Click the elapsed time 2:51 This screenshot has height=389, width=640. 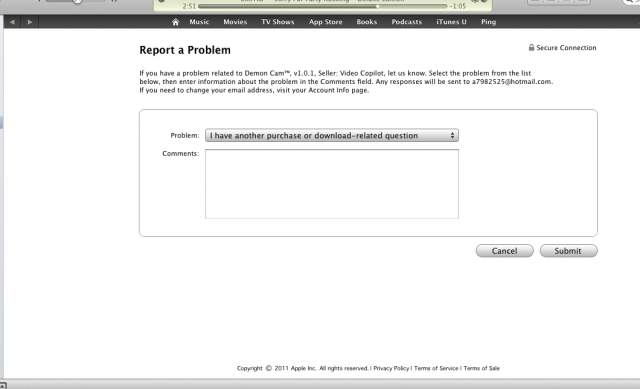(189, 6)
